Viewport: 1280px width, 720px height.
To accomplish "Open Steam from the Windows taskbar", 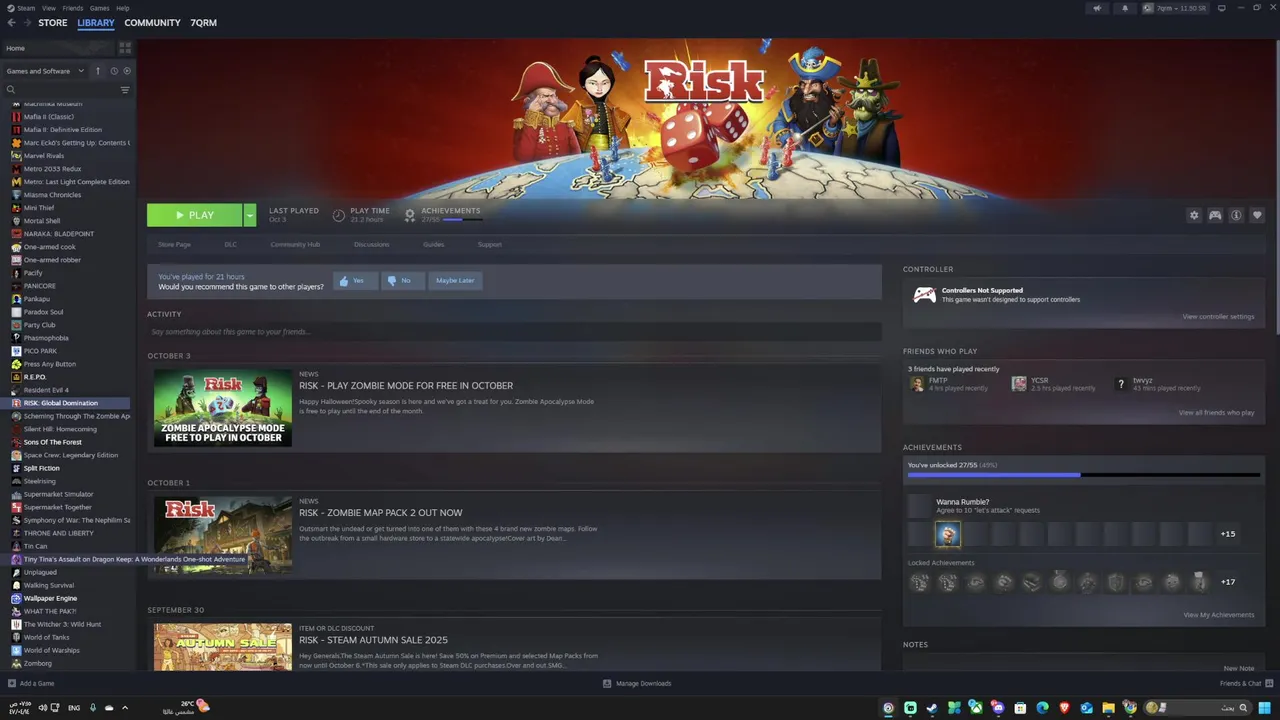I will 932,708.
